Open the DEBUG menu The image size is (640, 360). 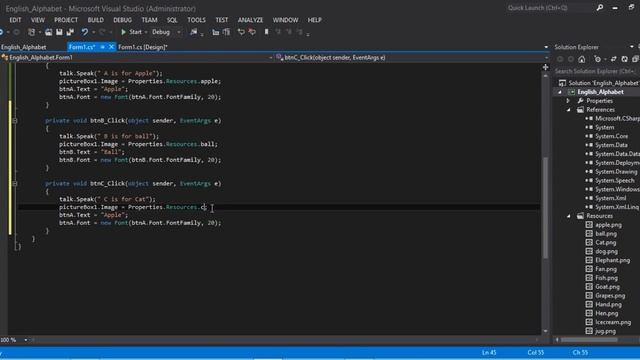[122, 20]
